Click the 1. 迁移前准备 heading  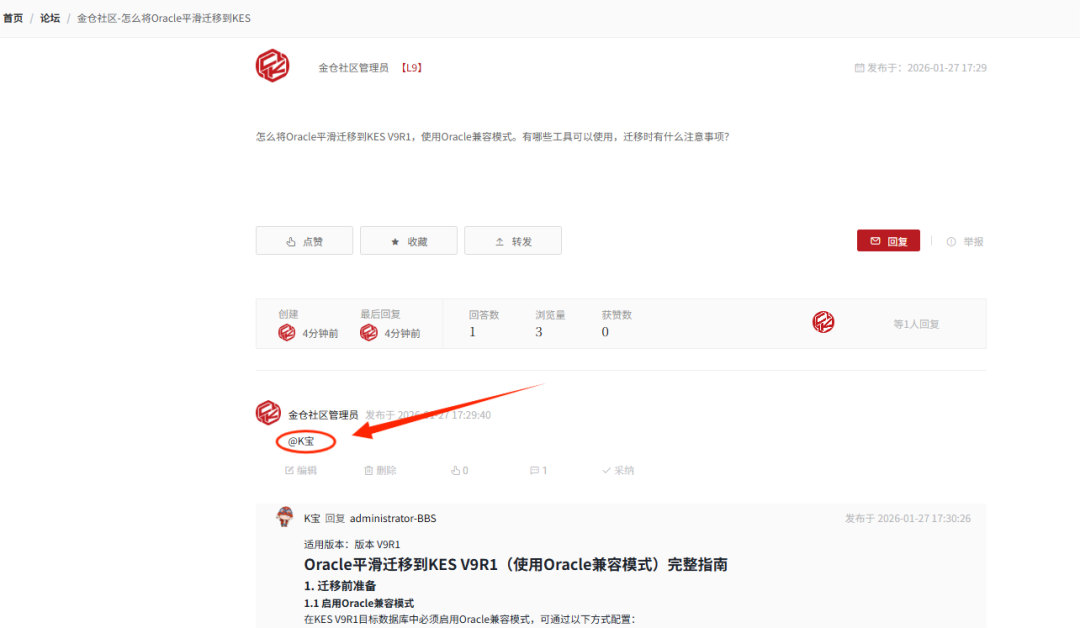tap(340, 586)
